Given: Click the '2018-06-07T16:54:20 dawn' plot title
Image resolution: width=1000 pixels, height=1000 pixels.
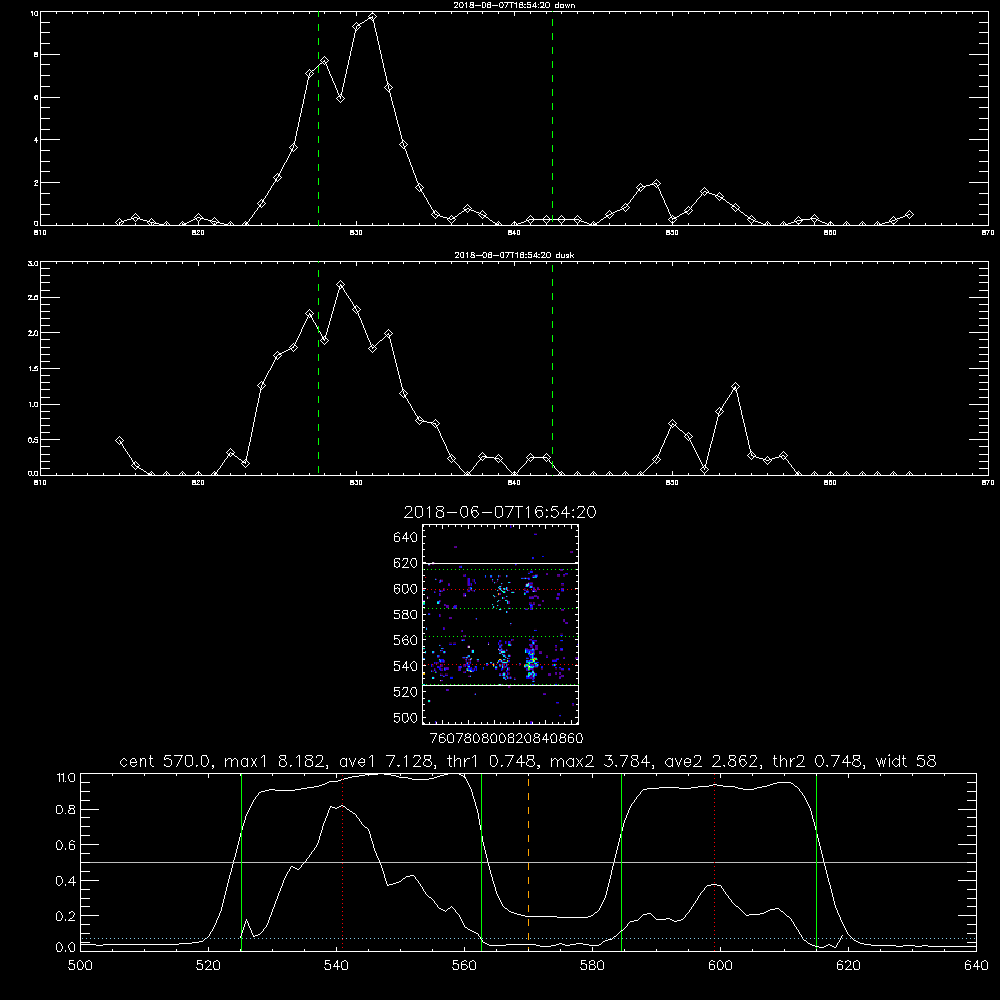Looking at the screenshot, I should tap(514, 5).
